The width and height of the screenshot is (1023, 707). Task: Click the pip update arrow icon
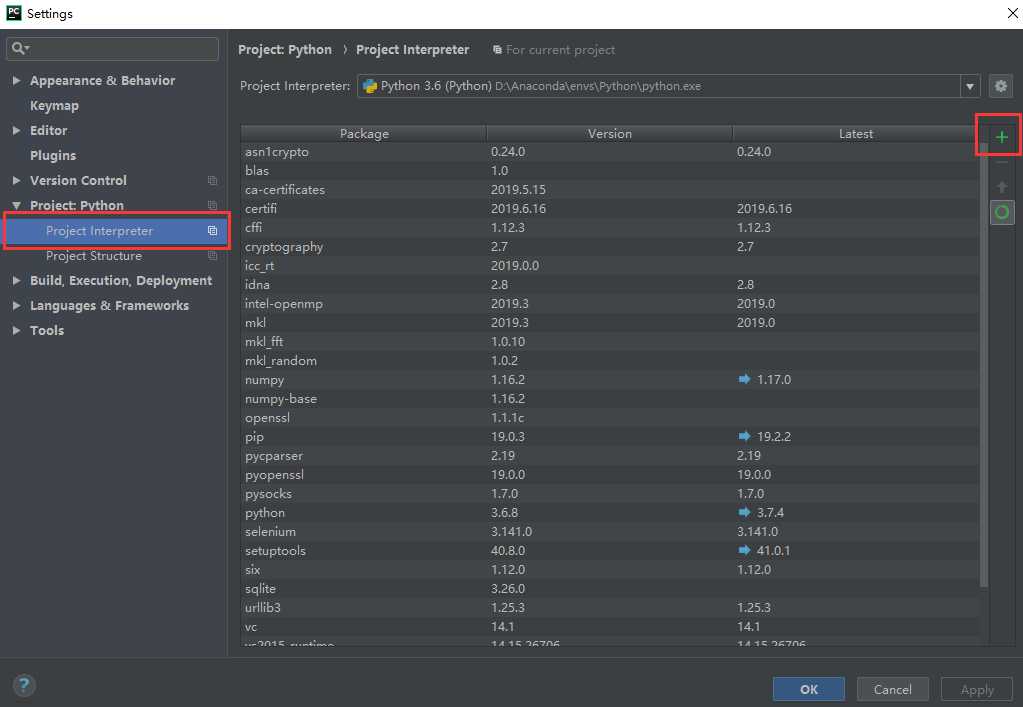coord(744,436)
